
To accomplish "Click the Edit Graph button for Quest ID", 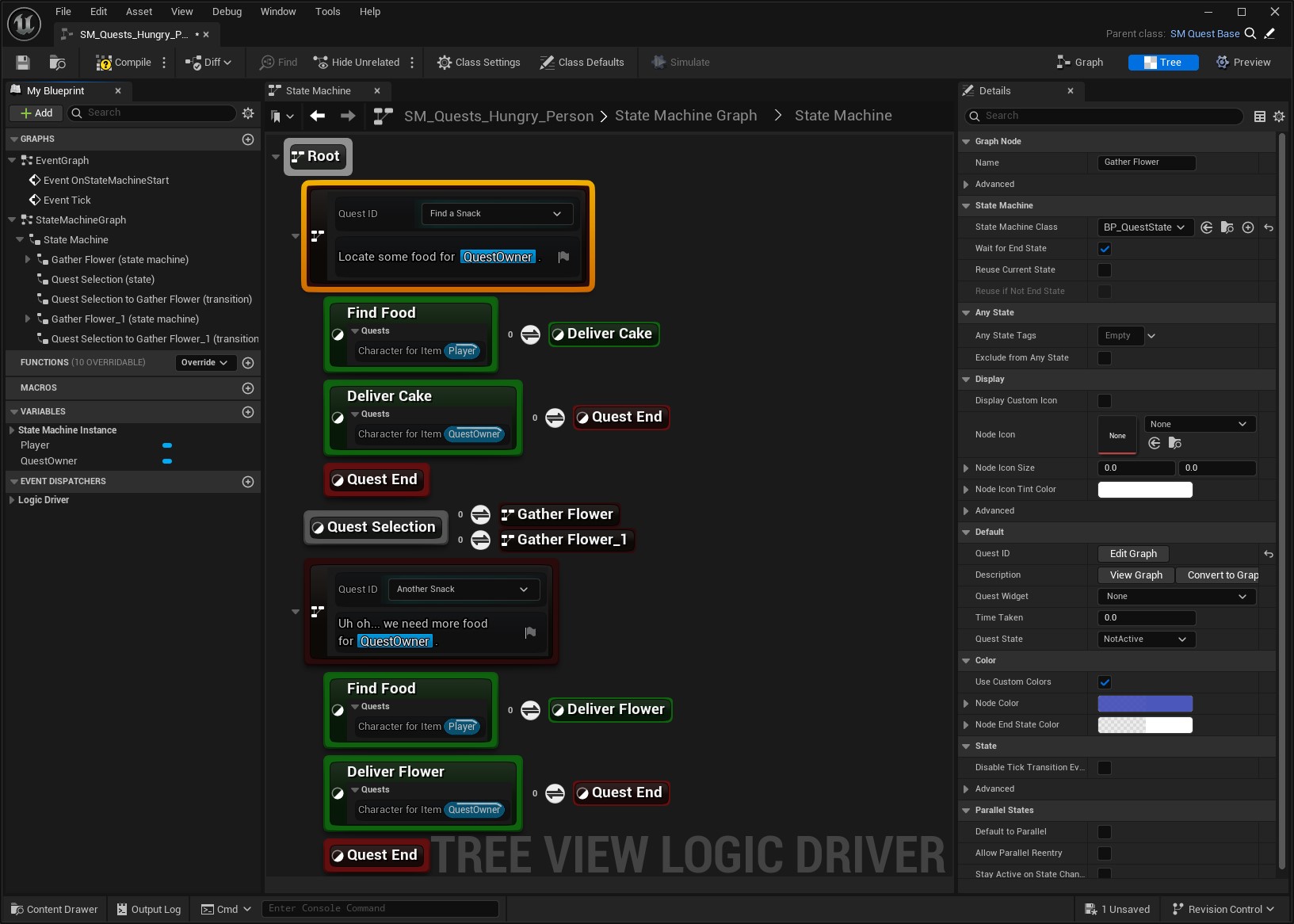I will tap(1133, 553).
